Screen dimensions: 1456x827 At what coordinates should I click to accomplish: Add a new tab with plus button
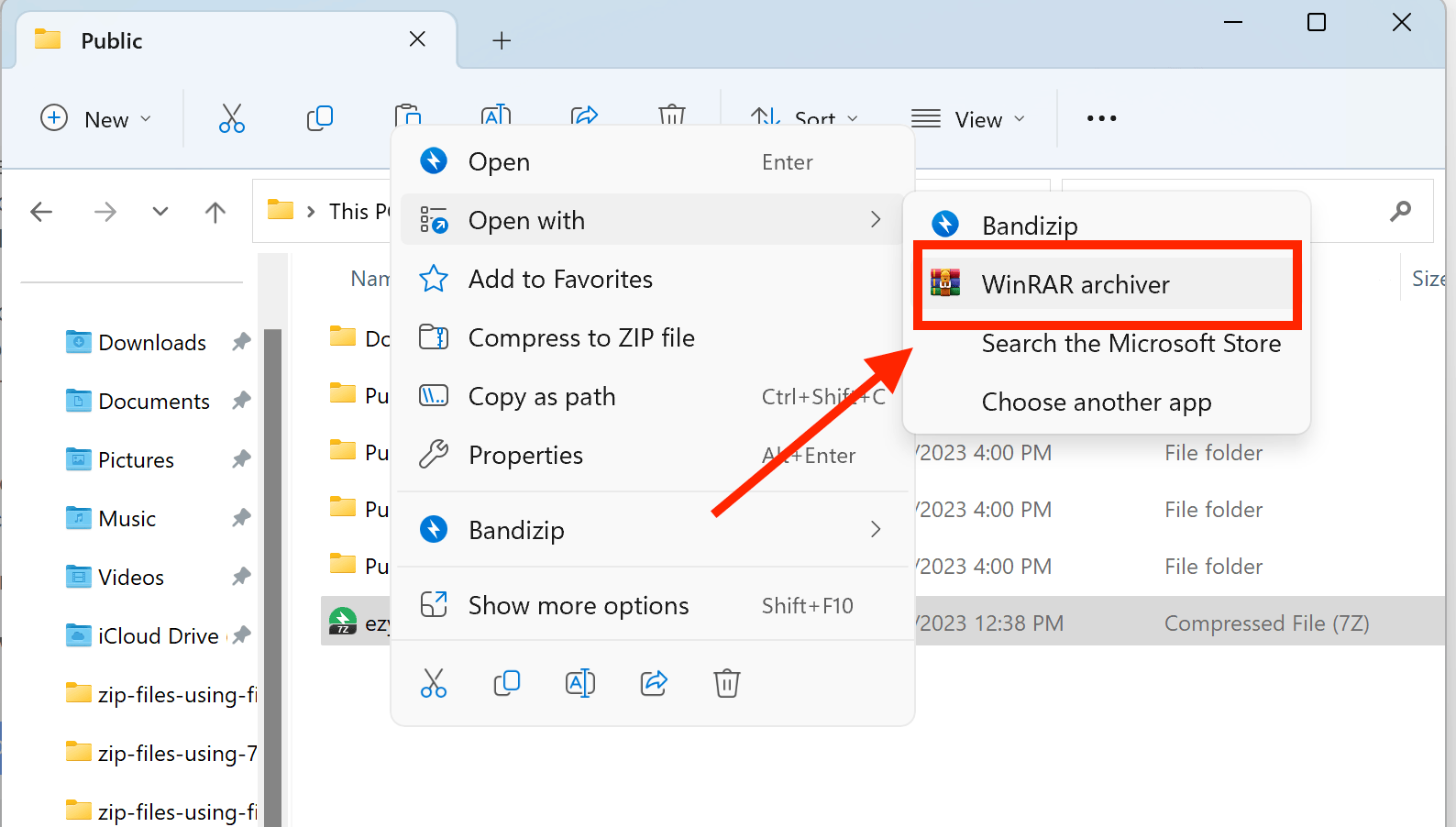pos(502,40)
